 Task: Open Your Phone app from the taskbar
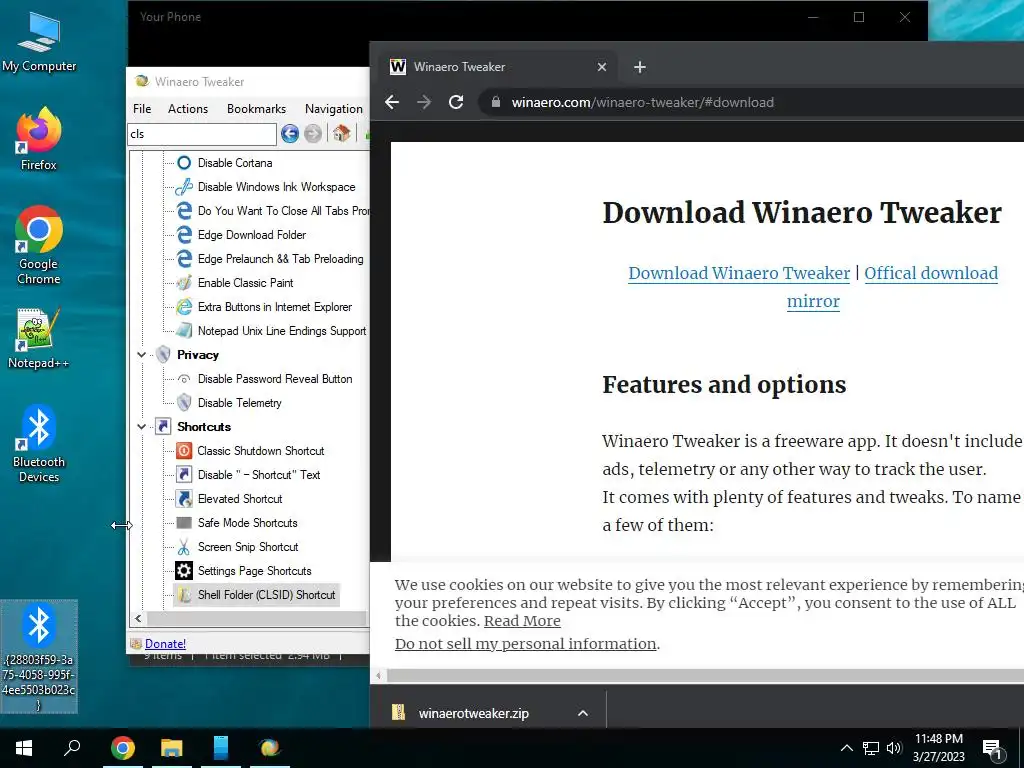click(x=221, y=748)
